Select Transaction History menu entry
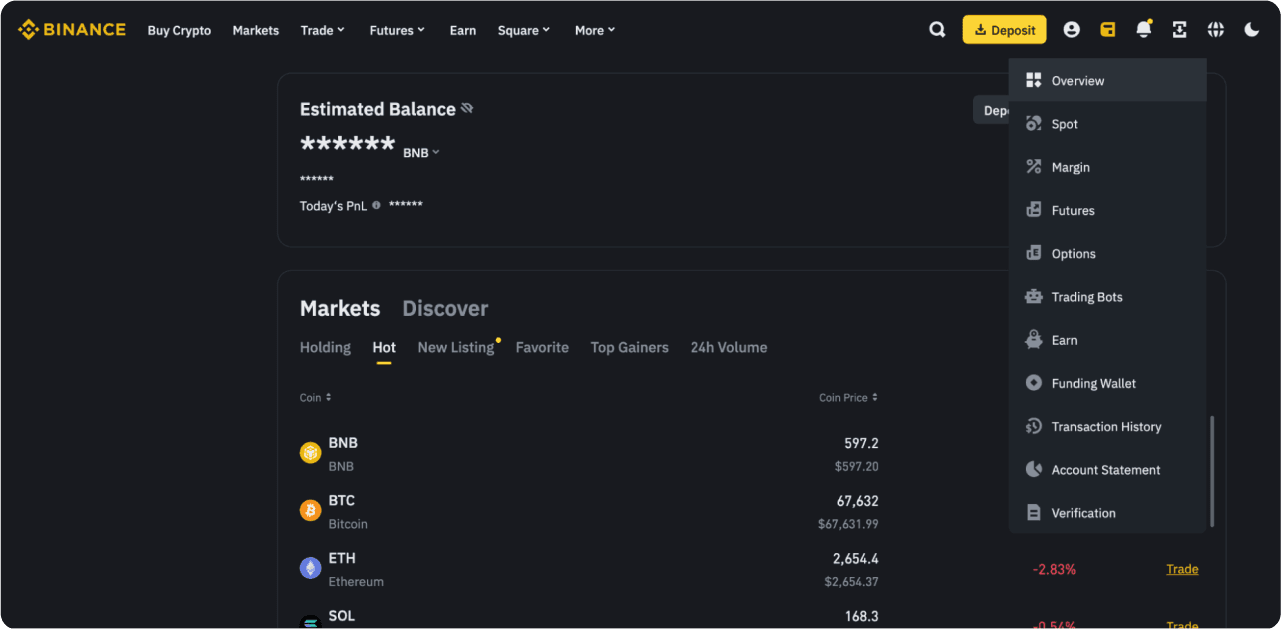The width and height of the screenshot is (1281, 630). [x=1108, y=427]
